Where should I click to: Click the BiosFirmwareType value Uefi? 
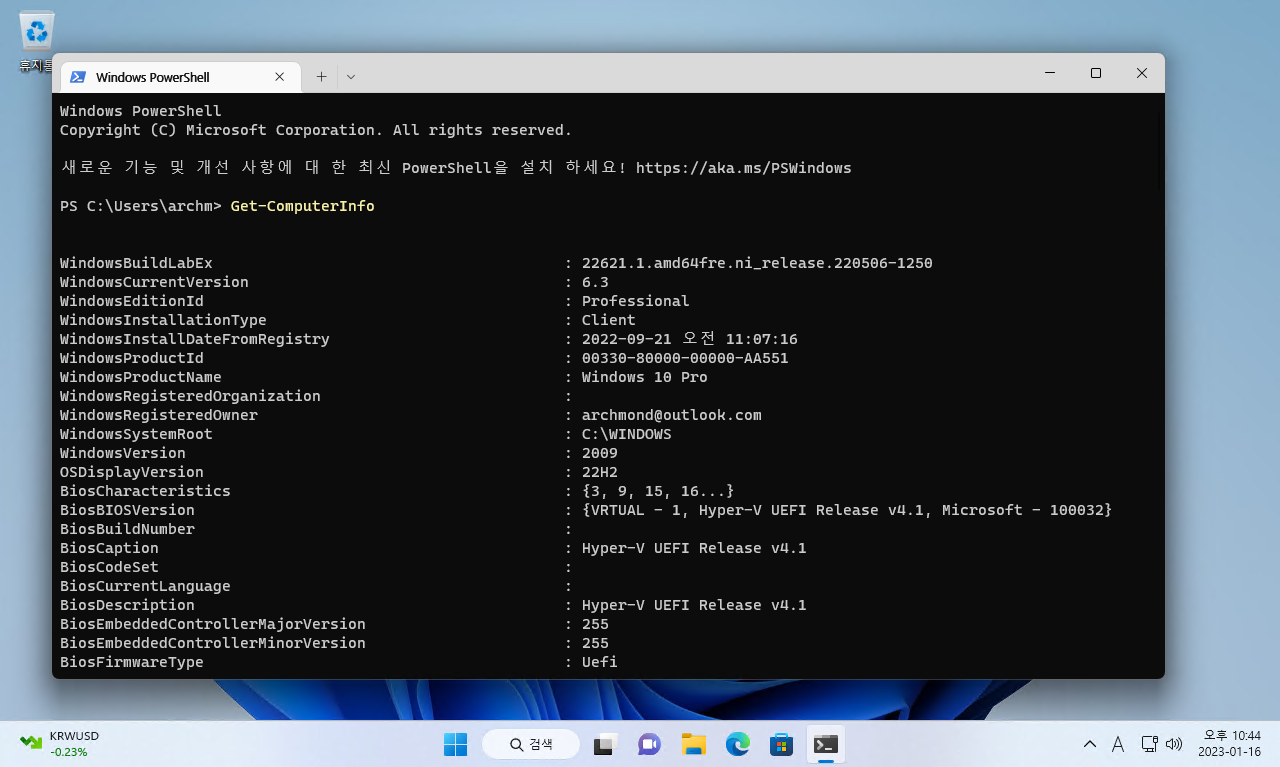pos(599,662)
